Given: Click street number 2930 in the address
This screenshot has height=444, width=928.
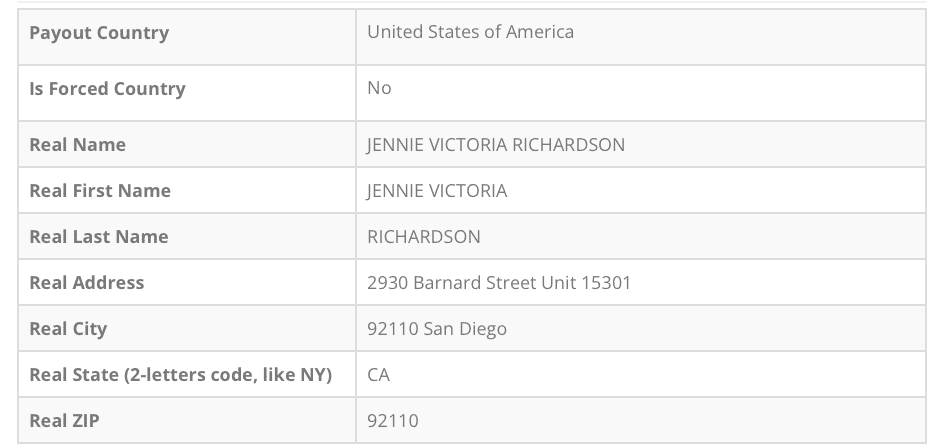Looking at the screenshot, I should (x=387, y=283).
